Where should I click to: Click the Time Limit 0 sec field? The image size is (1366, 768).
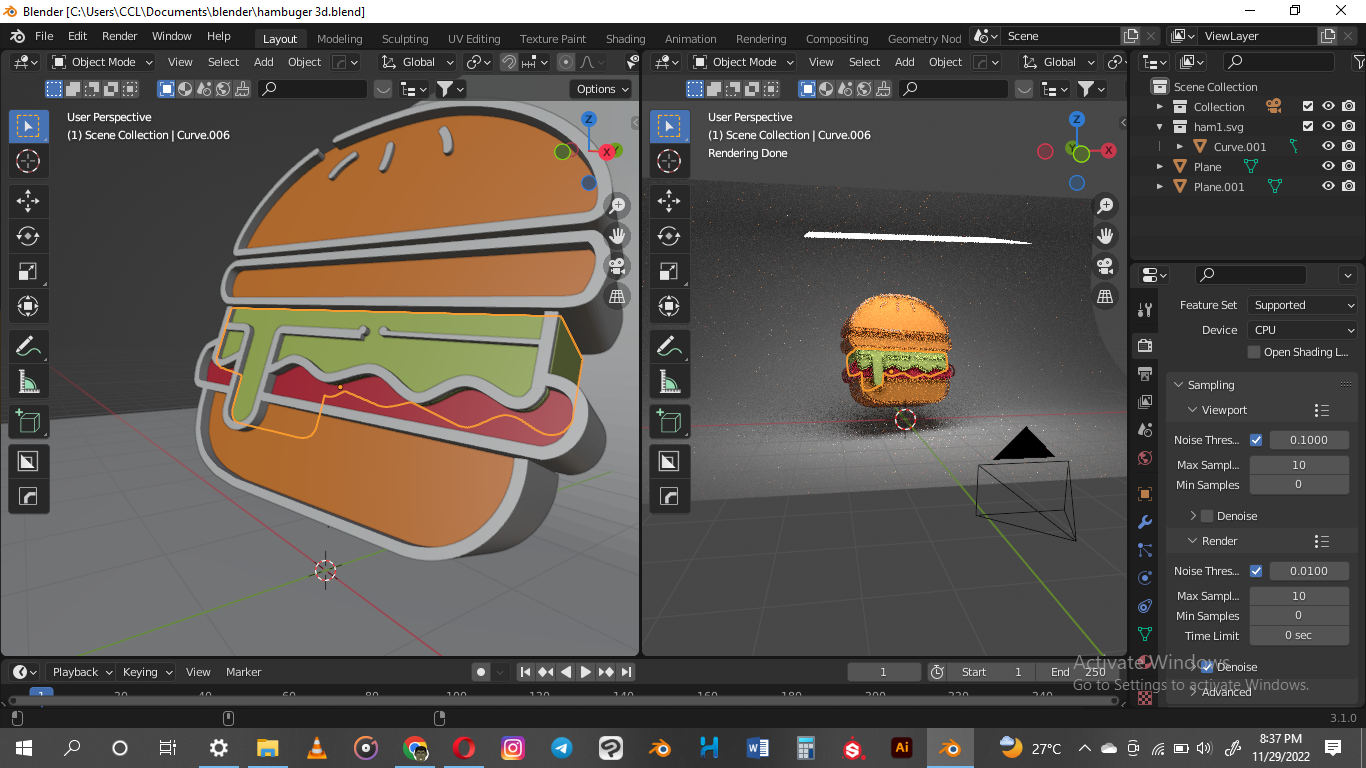click(1299, 636)
